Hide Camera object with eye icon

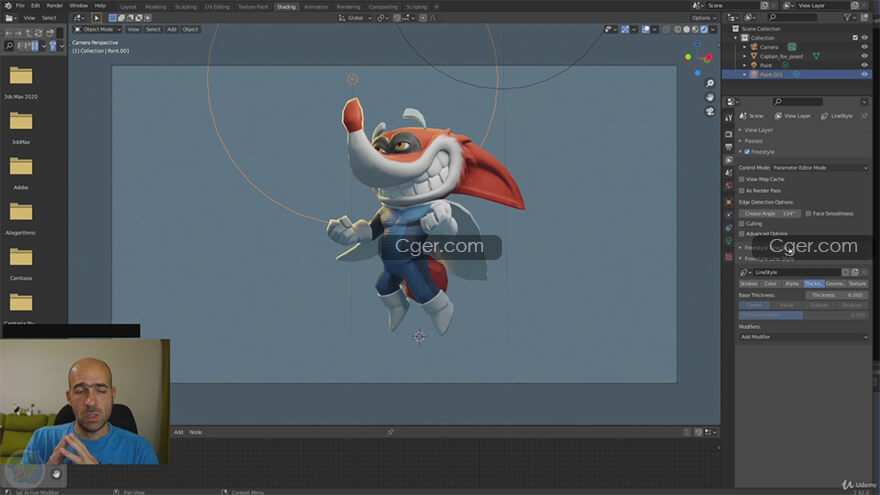point(864,47)
